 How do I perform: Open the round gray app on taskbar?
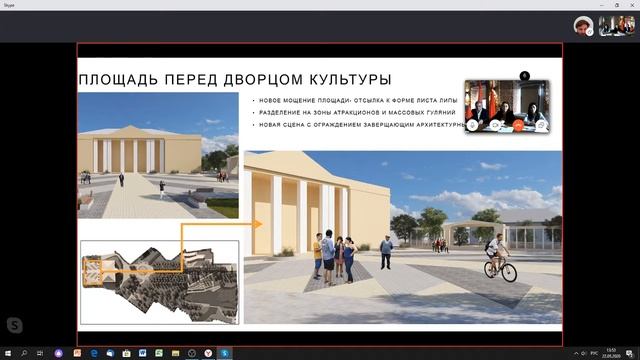(x=192, y=353)
